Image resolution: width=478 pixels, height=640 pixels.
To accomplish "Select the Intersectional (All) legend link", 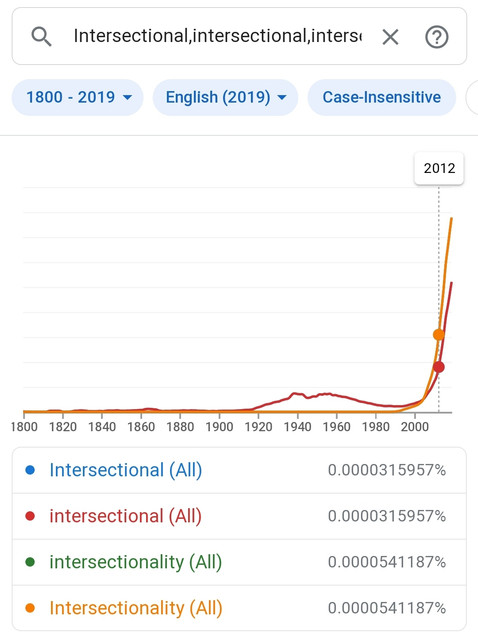I will coord(126,470).
